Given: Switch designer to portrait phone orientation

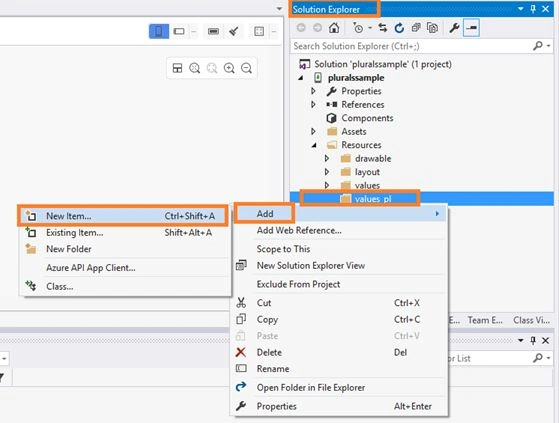Looking at the screenshot, I should 159,31.
